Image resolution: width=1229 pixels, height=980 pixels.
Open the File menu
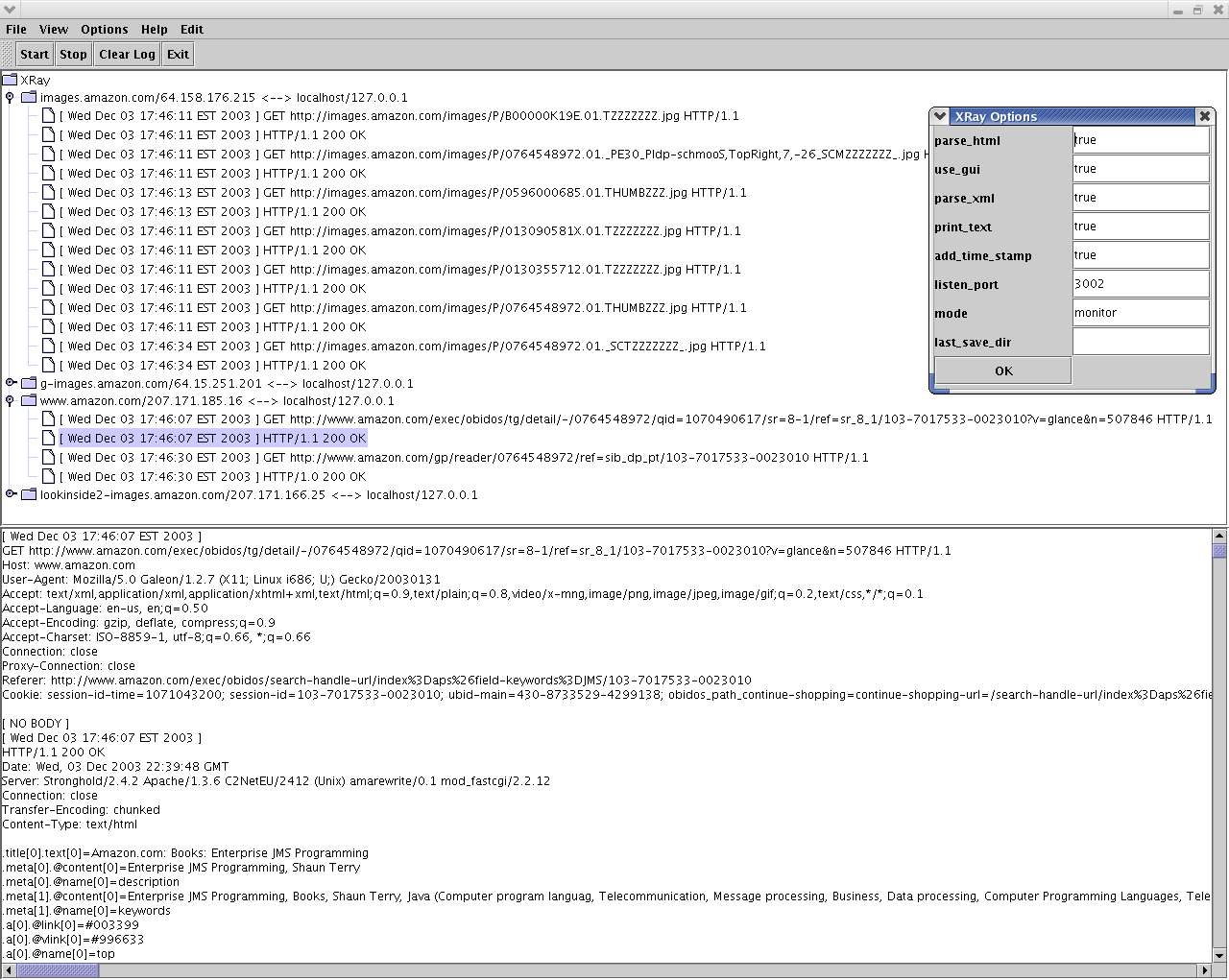(x=16, y=30)
